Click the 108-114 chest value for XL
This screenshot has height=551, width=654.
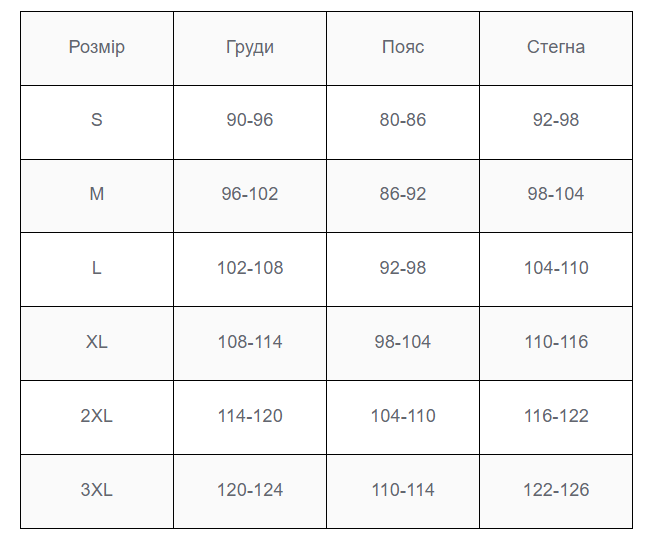250,343
